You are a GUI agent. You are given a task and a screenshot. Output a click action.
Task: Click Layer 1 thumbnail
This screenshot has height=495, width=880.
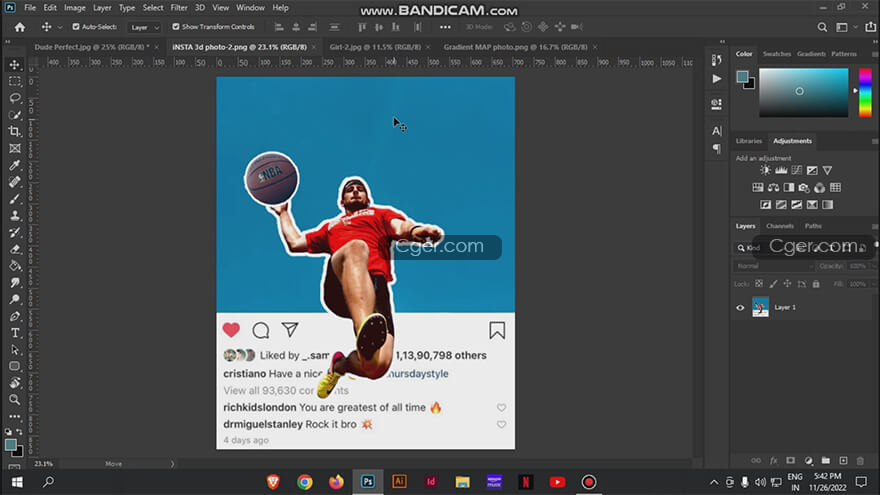(x=760, y=308)
